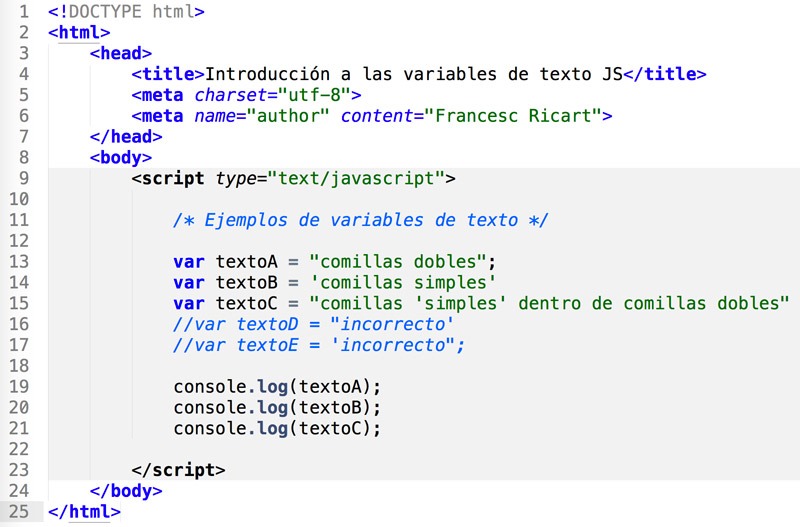The width and height of the screenshot is (800, 527).
Task: Click line number 17 in the gutter
Action: pos(19,345)
